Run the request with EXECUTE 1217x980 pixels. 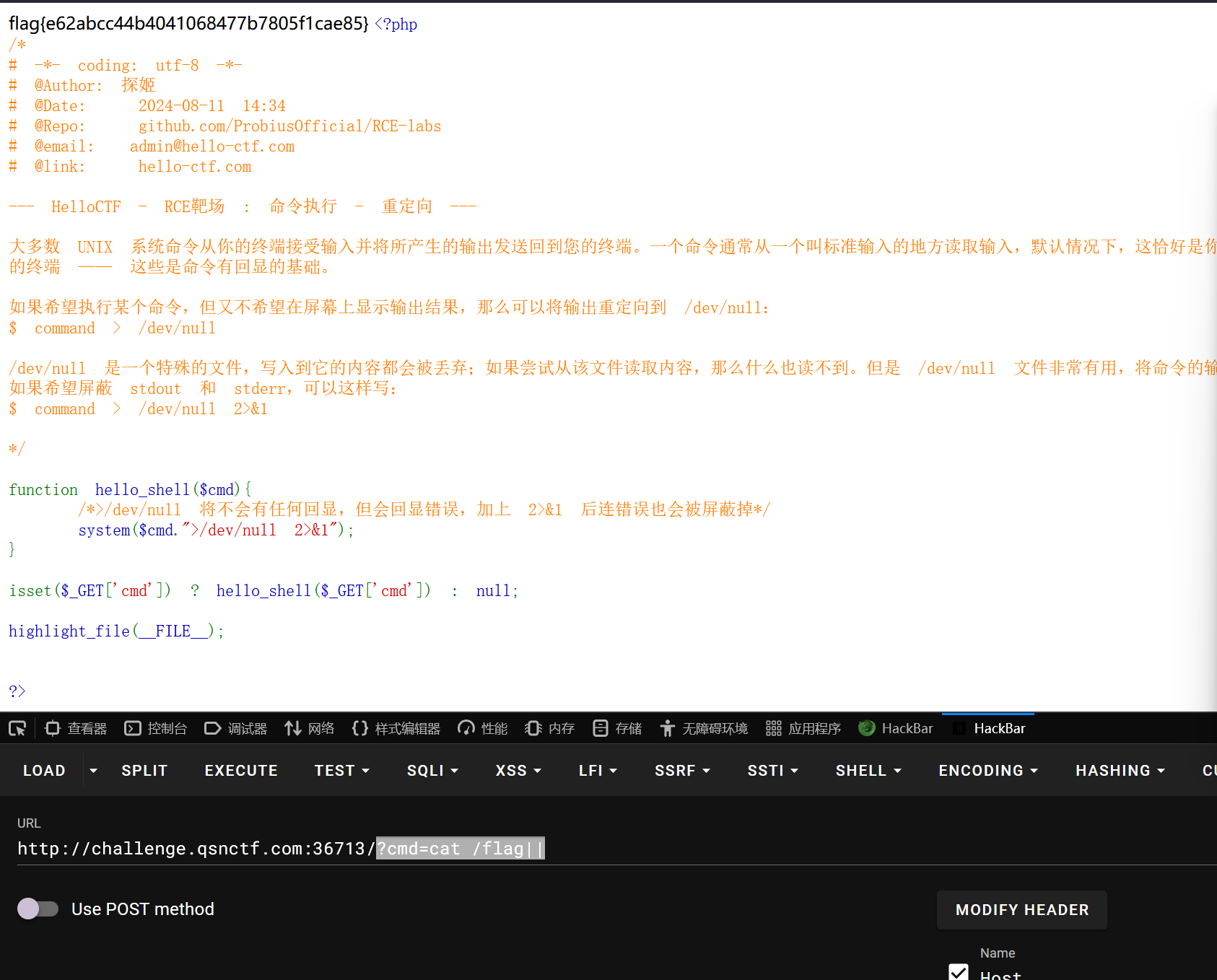(241, 770)
